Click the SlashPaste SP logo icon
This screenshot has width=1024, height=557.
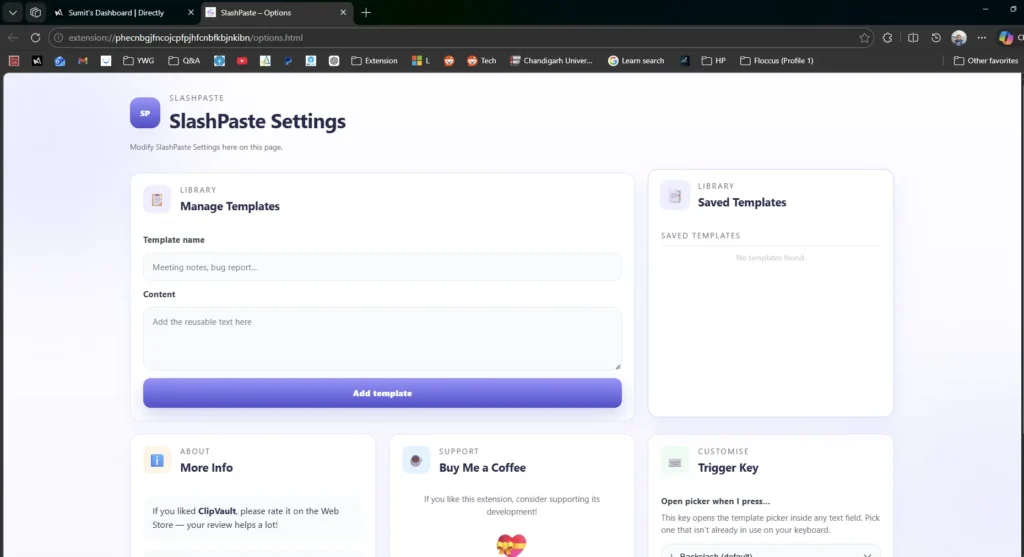tap(145, 113)
